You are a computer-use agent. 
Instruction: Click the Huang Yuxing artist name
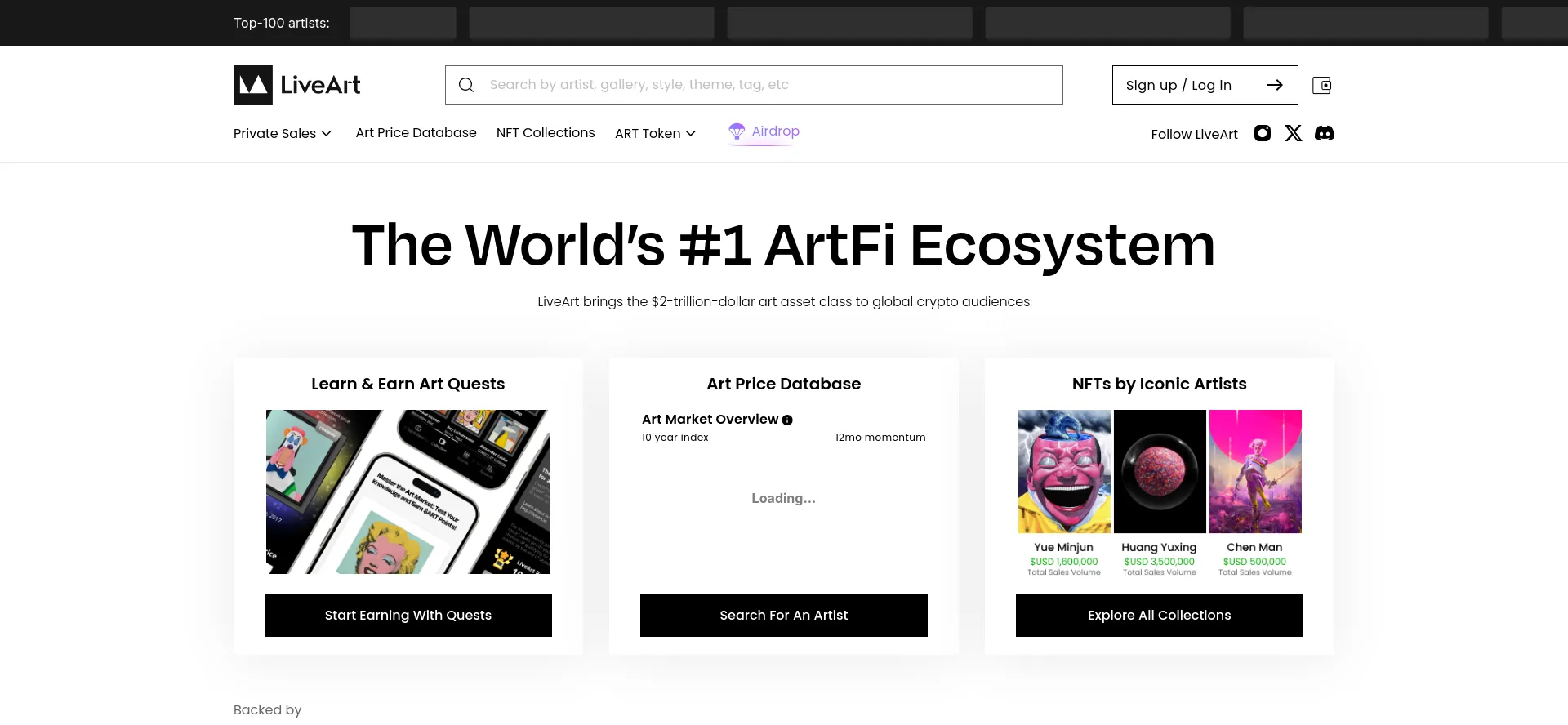click(x=1159, y=547)
